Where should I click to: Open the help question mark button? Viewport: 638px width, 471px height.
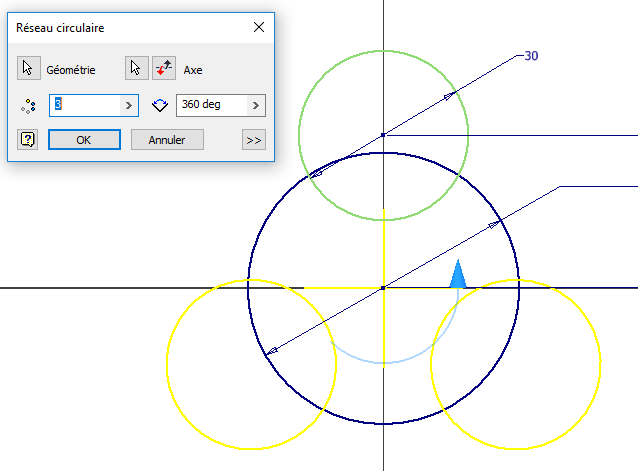(28, 140)
